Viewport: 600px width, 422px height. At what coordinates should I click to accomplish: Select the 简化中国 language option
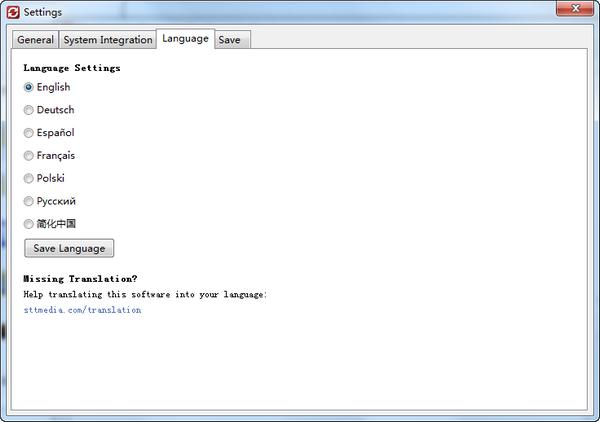(29, 224)
